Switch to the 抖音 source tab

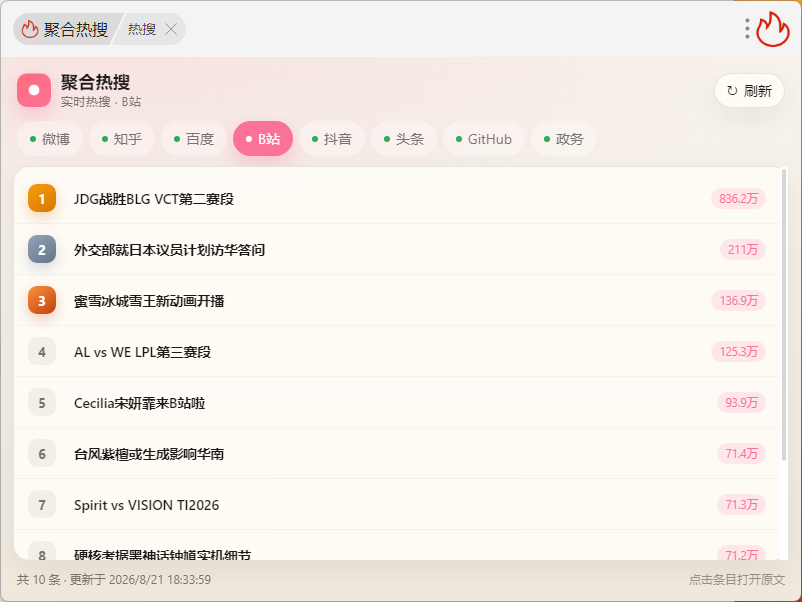(332, 139)
